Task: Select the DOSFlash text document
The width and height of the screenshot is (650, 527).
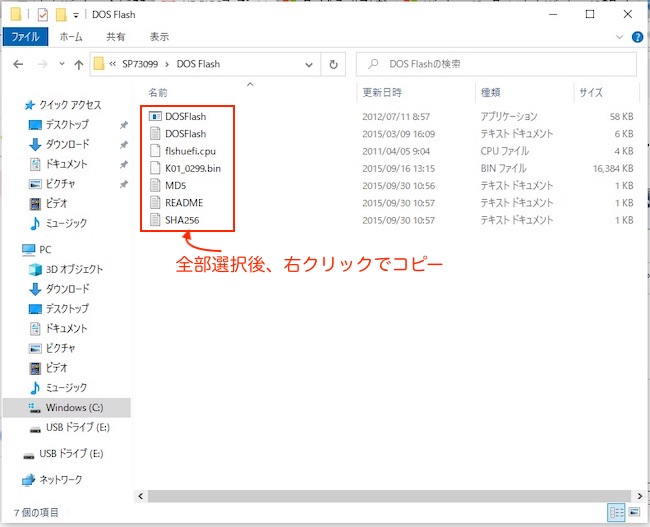Action: pos(185,134)
